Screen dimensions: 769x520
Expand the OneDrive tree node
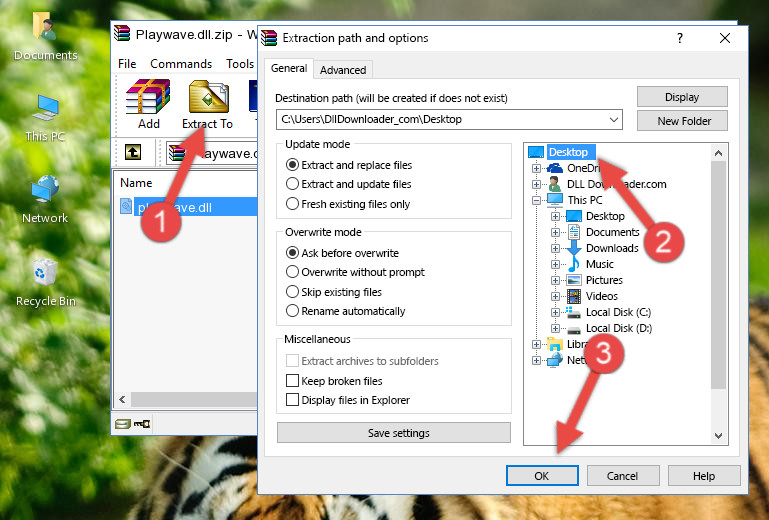(537, 168)
